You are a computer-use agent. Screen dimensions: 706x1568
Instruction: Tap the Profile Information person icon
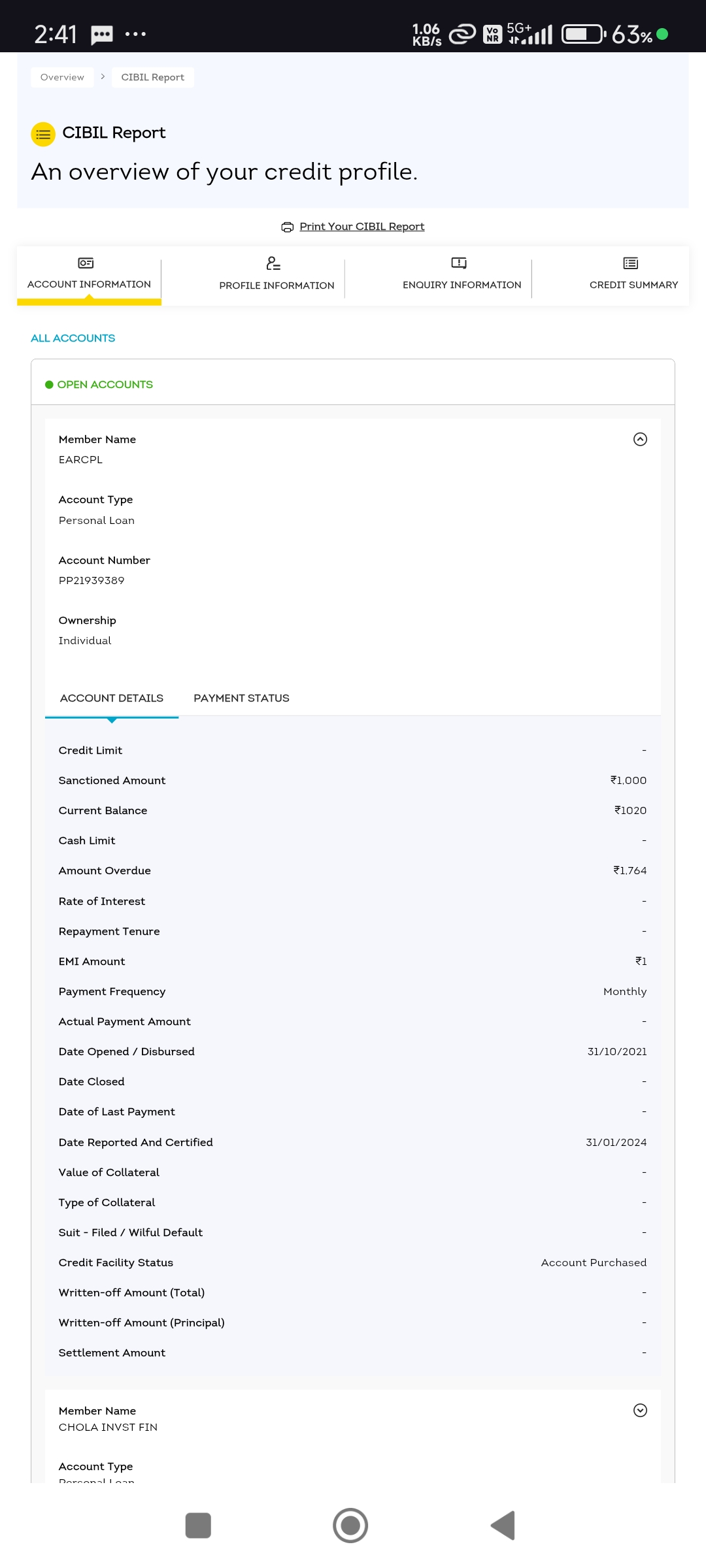pos(273,263)
